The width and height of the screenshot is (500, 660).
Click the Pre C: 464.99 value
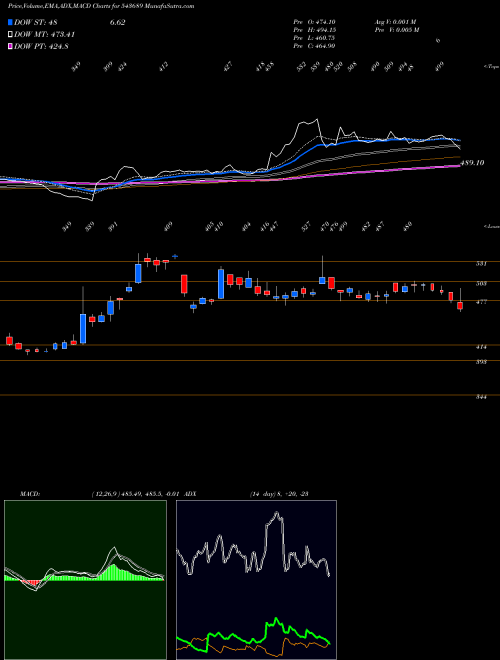[x=314, y=46]
